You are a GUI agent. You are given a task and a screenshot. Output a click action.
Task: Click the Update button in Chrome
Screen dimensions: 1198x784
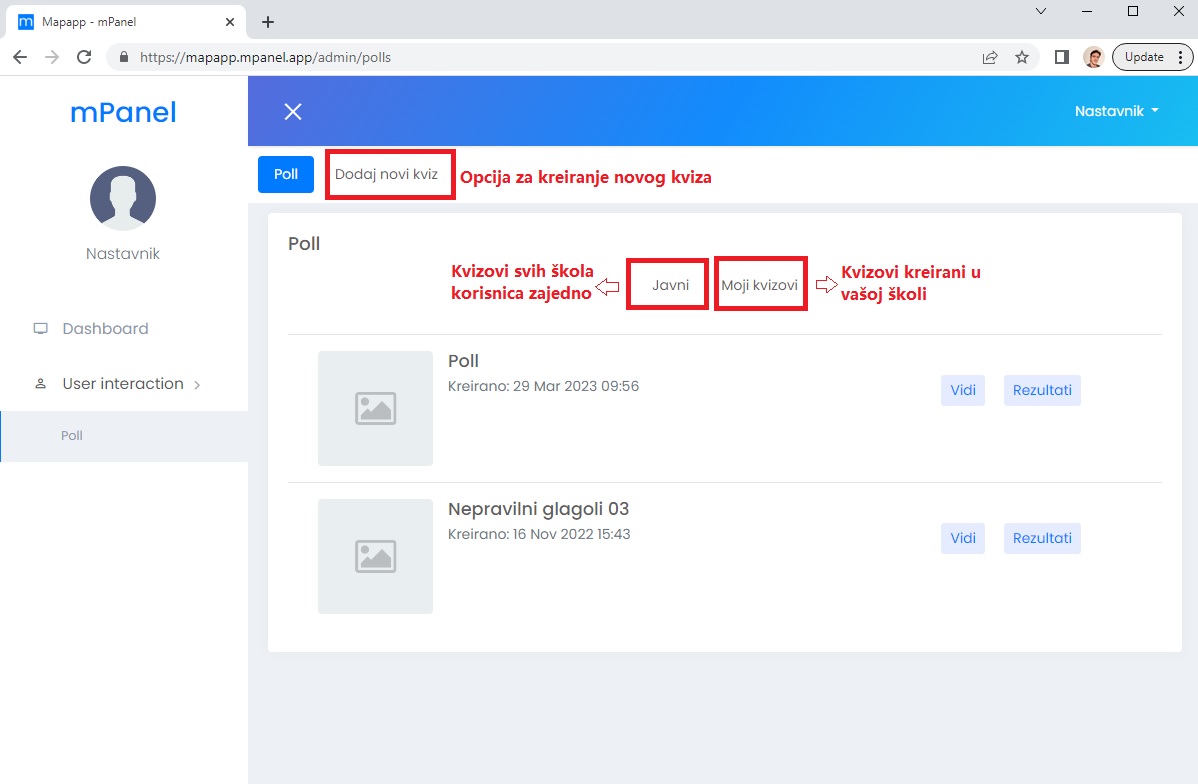coord(1144,57)
